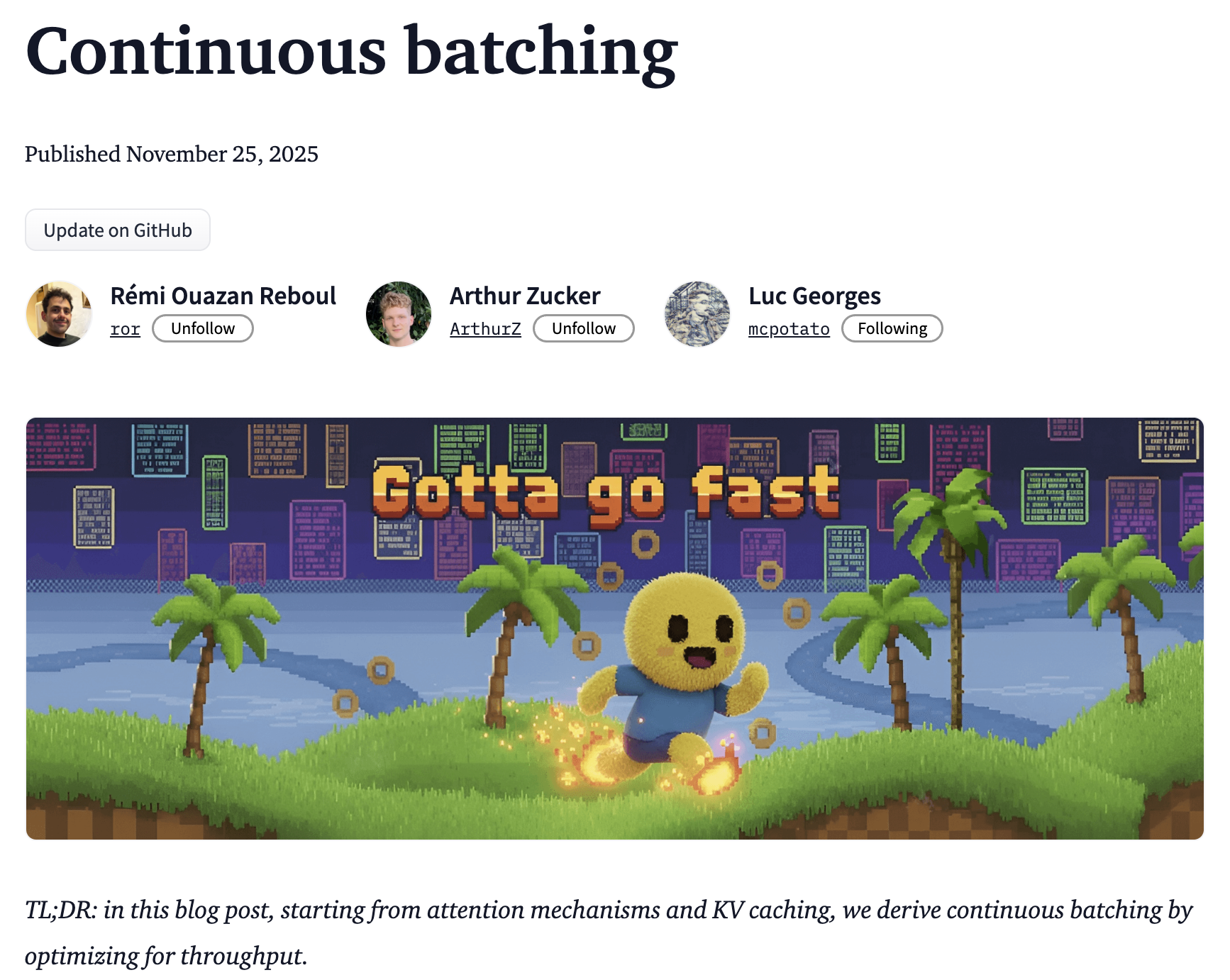Unfollow the user ror
This screenshot has height=980, width=1230.
[x=202, y=328]
